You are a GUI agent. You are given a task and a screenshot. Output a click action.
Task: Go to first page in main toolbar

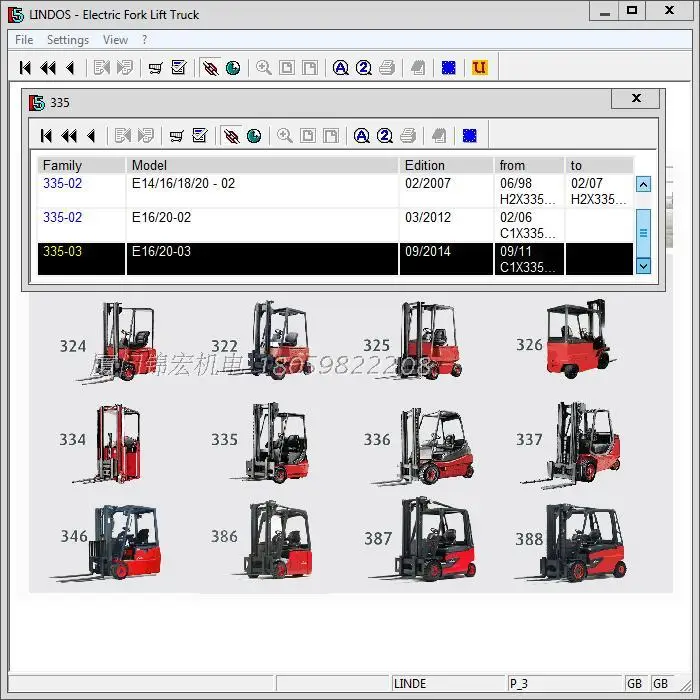[25, 68]
